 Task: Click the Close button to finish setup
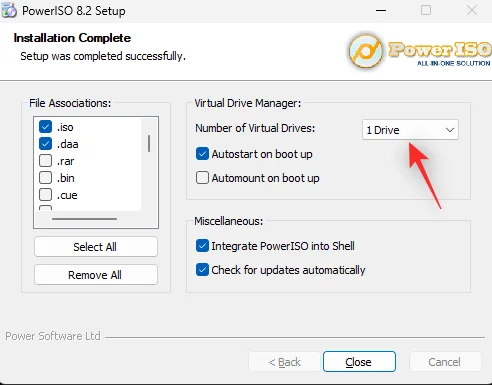coord(359,362)
